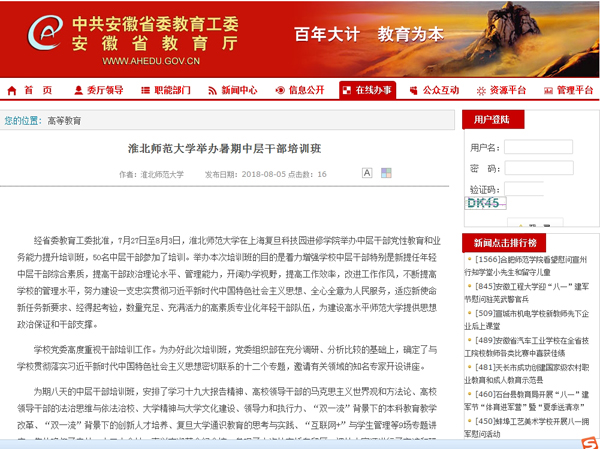Click the publish date 2018-08-05
The width and height of the screenshot is (600, 449).
pos(264,175)
